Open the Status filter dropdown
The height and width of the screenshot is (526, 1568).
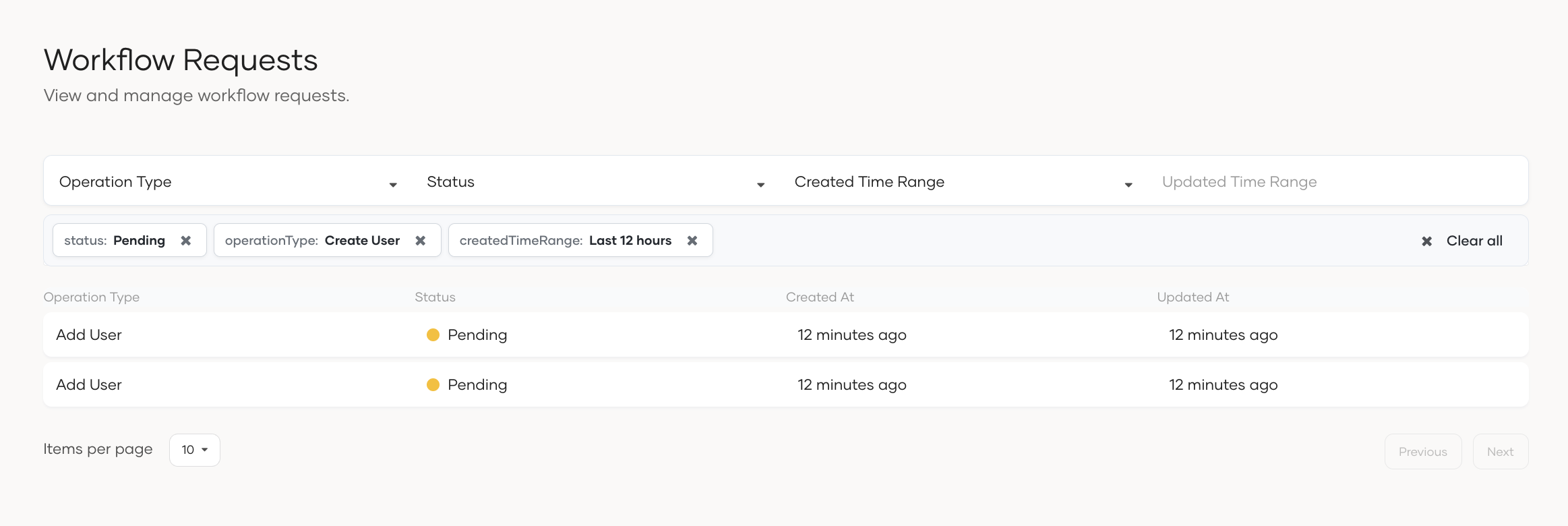[595, 181]
